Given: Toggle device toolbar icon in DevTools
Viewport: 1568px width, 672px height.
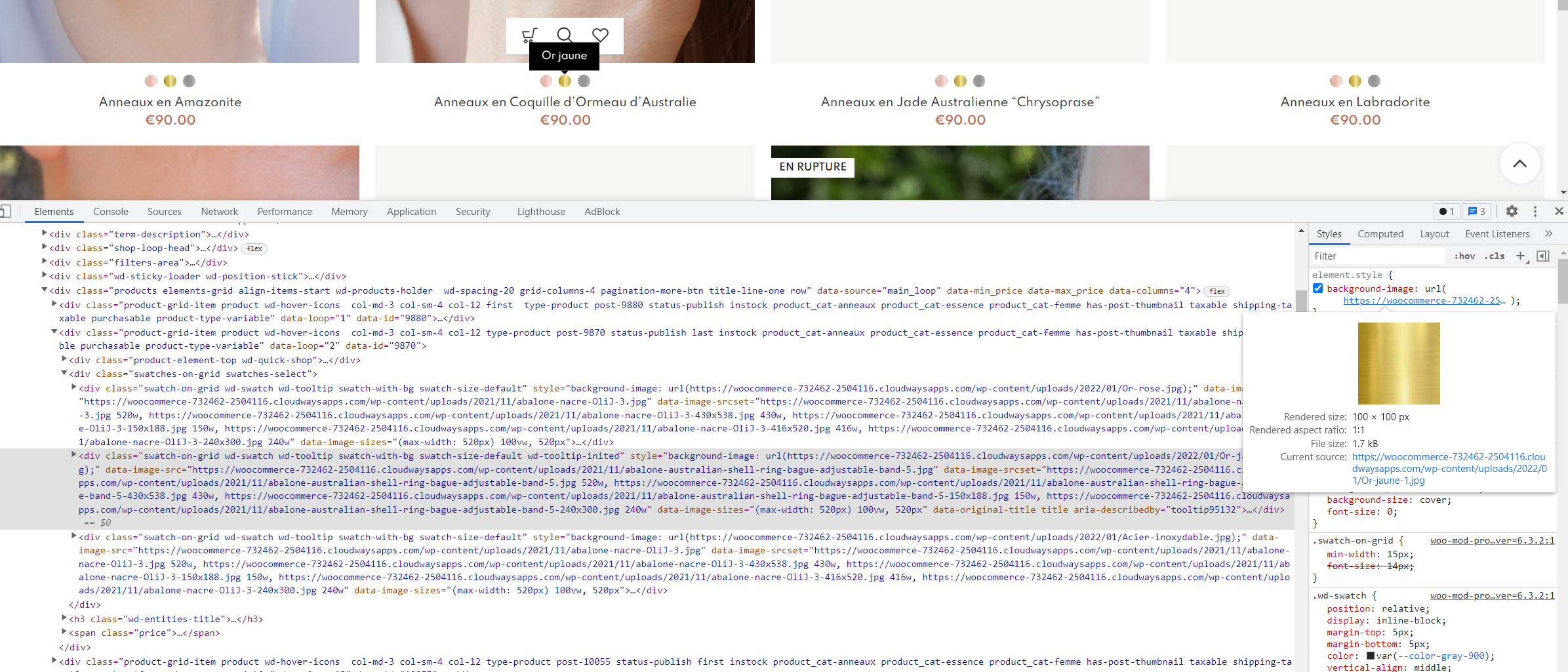Looking at the screenshot, I should pyautogui.click(x=5, y=211).
